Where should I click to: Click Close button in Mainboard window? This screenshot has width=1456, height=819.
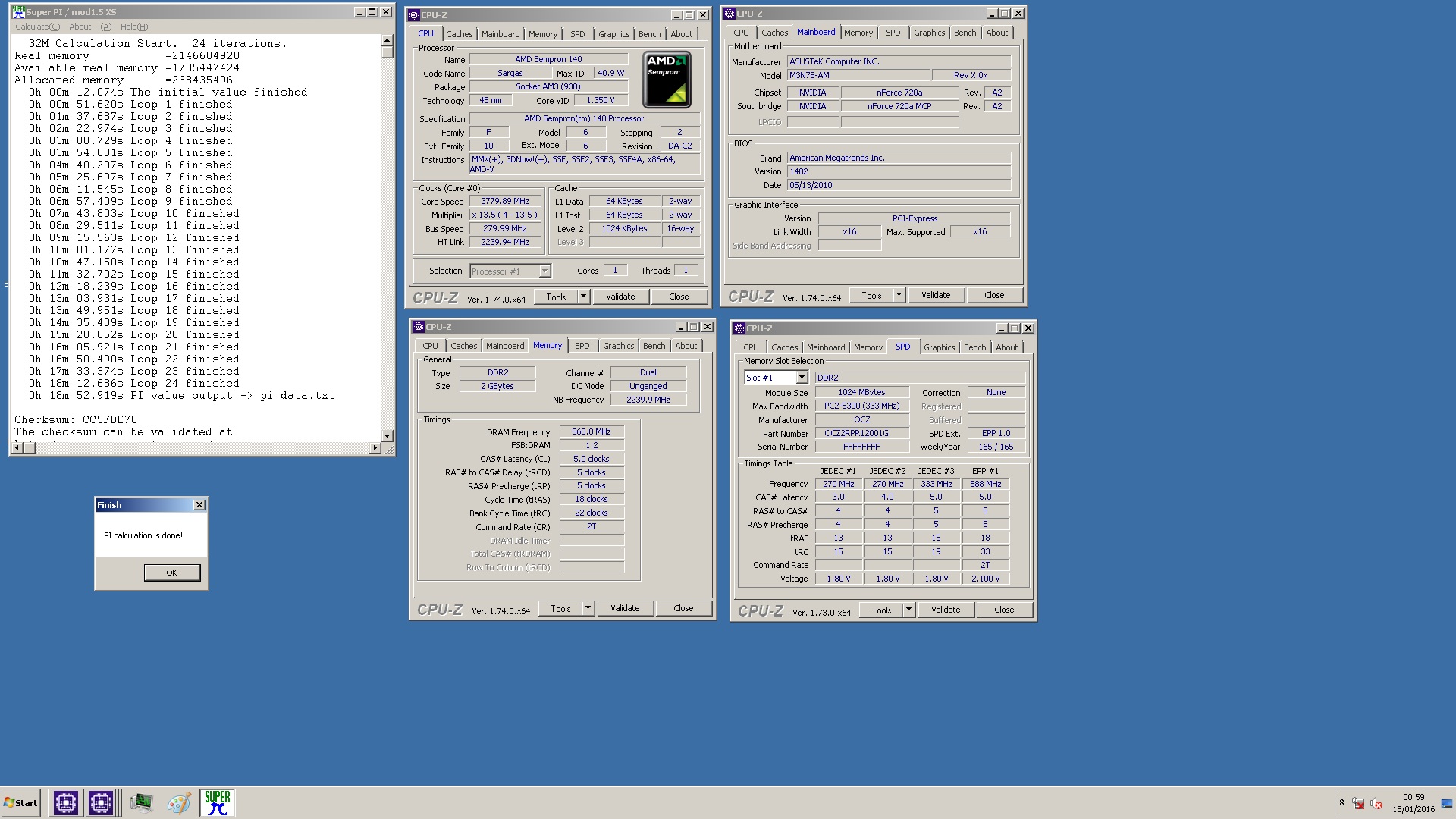pos(994,296)
